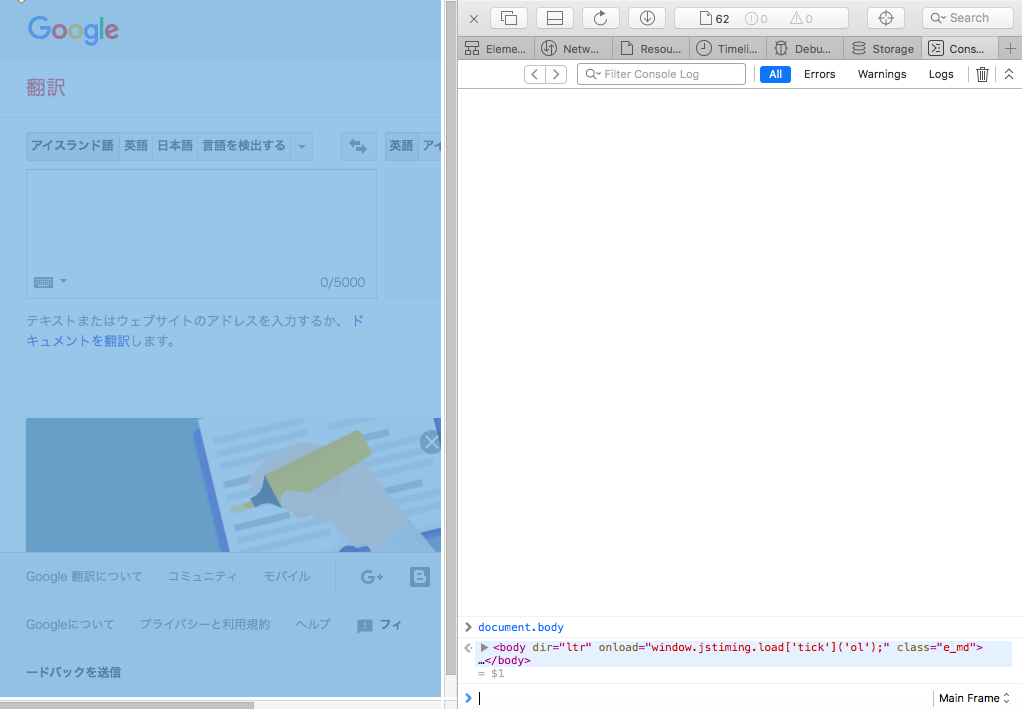
Task: Reload the page using the inspector reload icon
Action: [601, 18]
